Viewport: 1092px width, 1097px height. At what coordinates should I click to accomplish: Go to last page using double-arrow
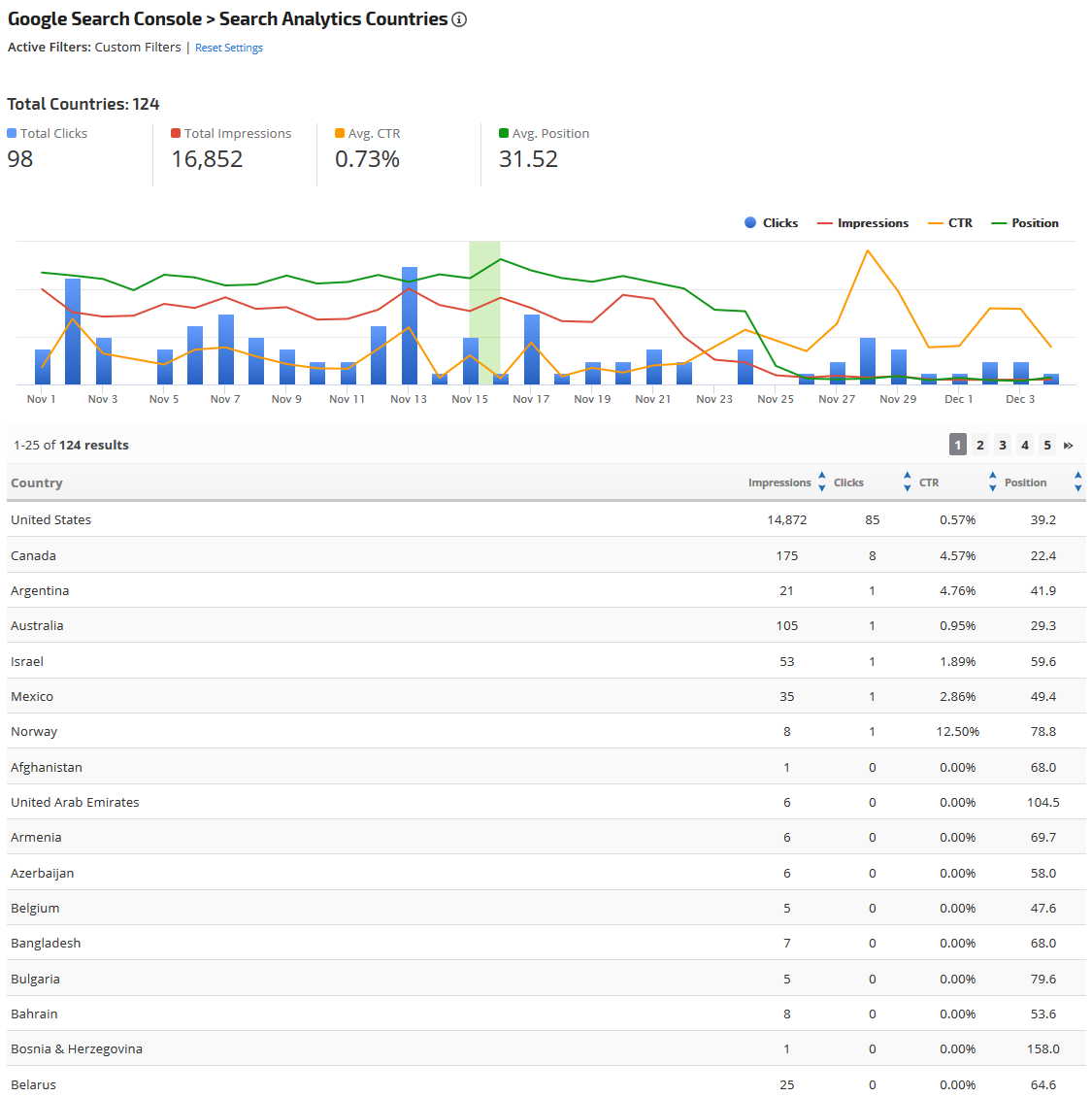coord(1069,446)
